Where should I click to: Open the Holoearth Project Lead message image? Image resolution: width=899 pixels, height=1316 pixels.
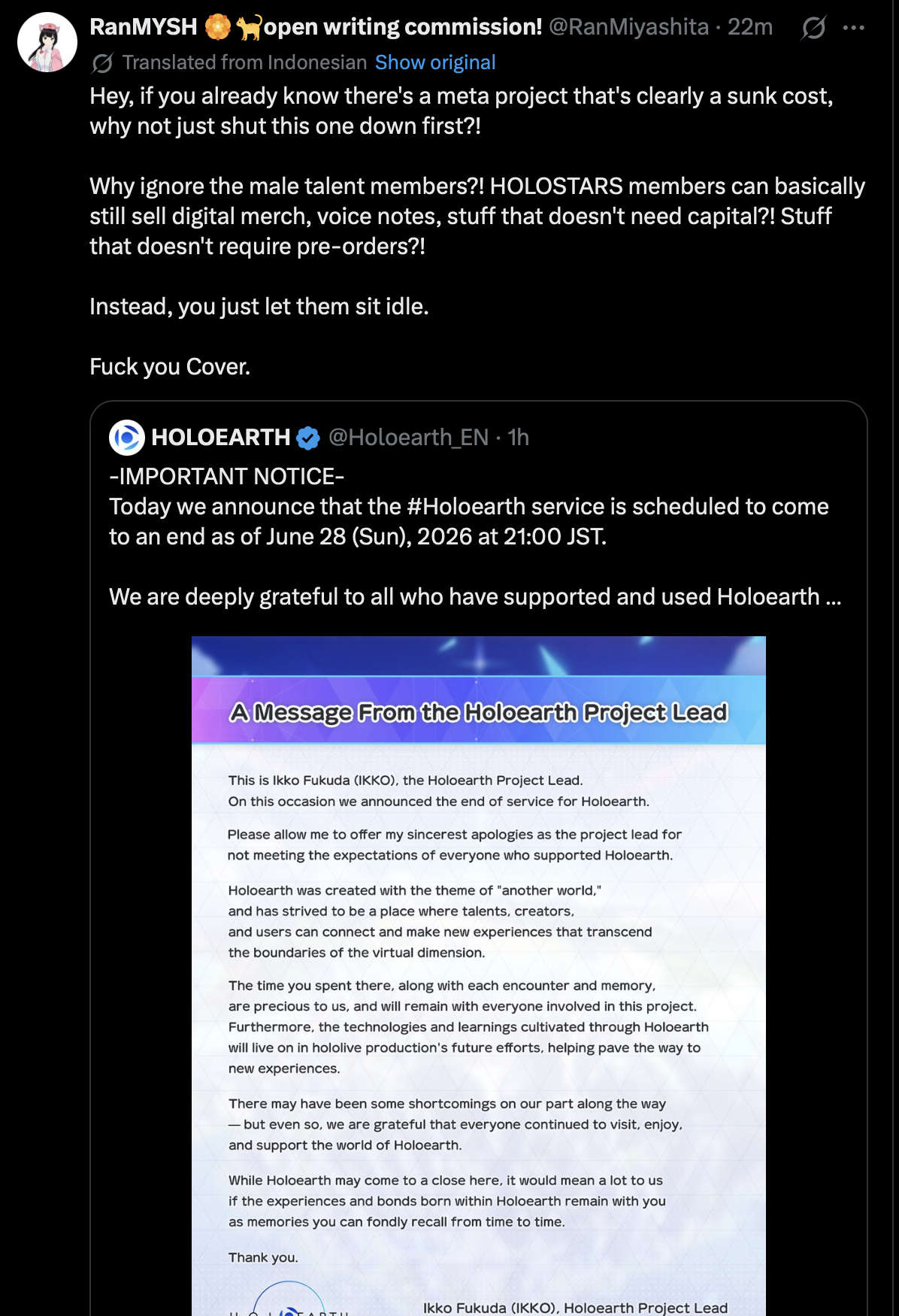479,976
